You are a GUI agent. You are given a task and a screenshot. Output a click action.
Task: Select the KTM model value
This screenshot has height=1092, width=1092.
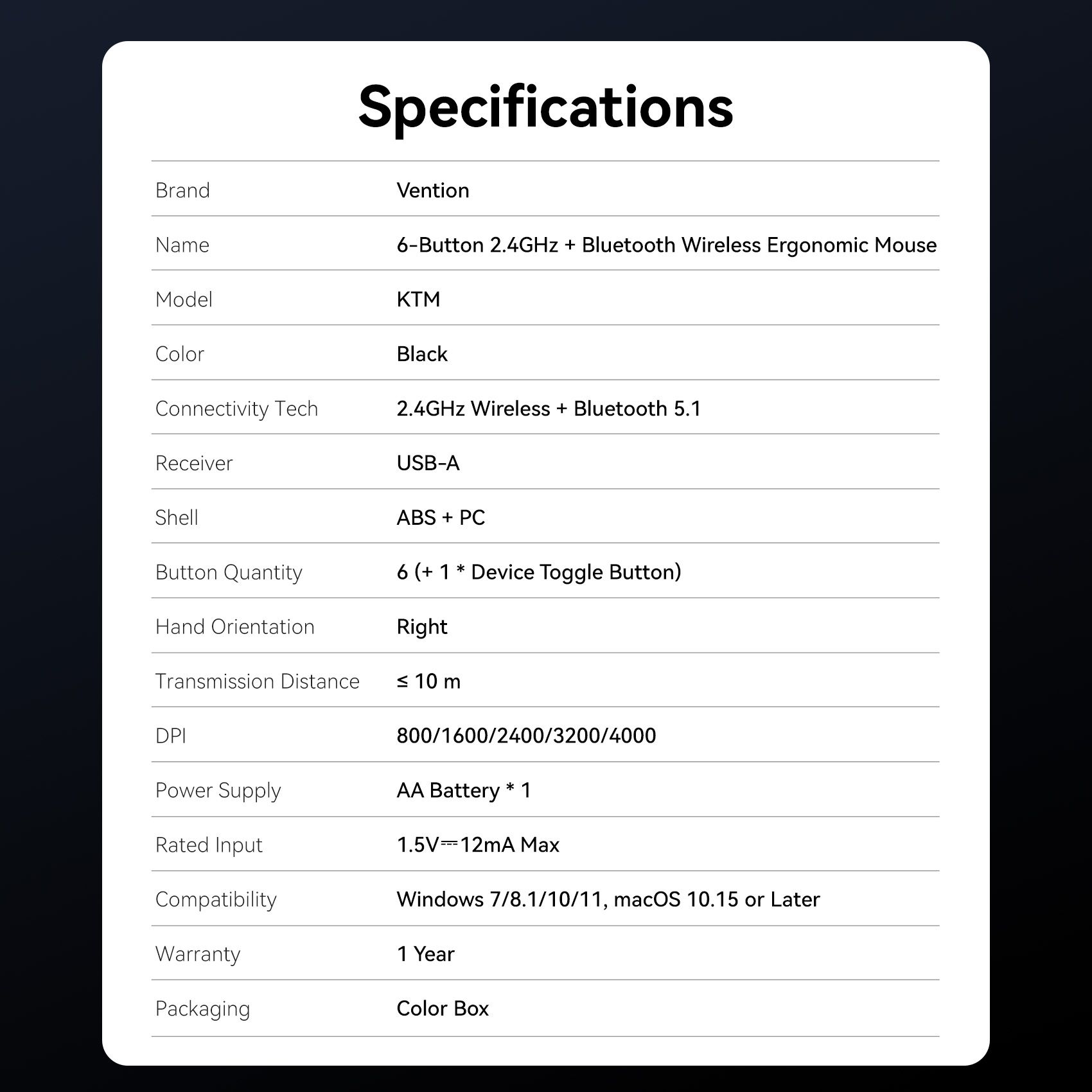tap(418, 299)
